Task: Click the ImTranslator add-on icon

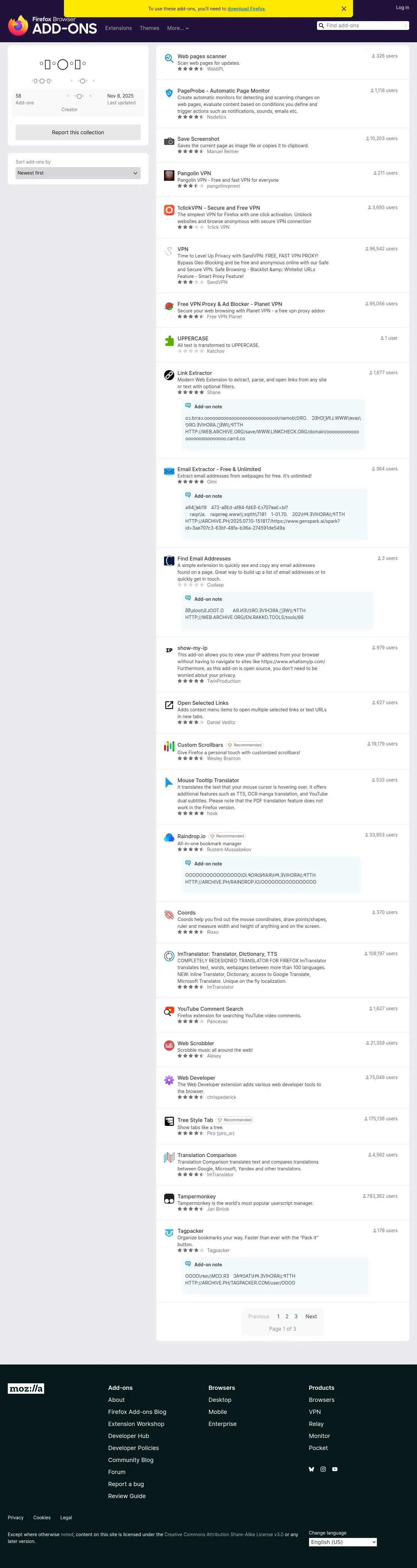Action: [x=169, y=956]
